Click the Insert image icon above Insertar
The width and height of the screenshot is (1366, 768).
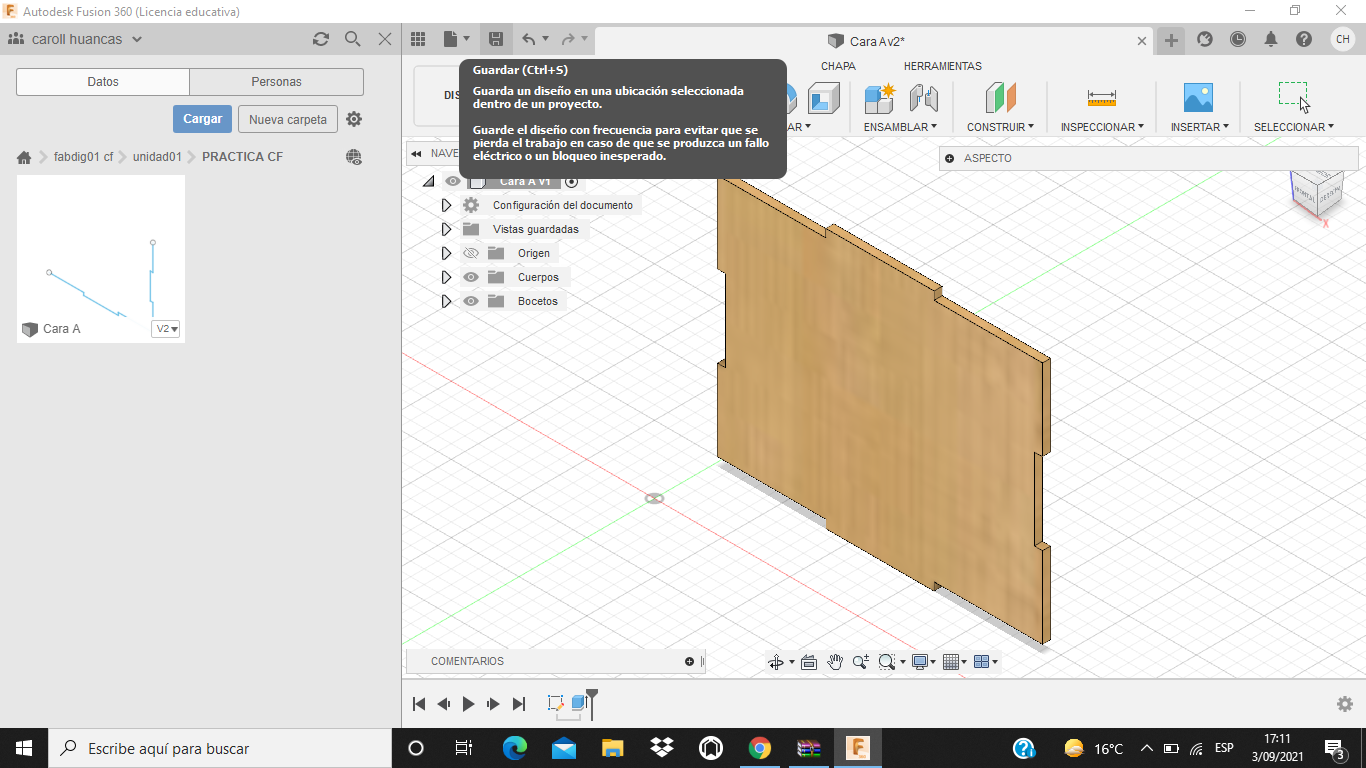pos(1198,98)
